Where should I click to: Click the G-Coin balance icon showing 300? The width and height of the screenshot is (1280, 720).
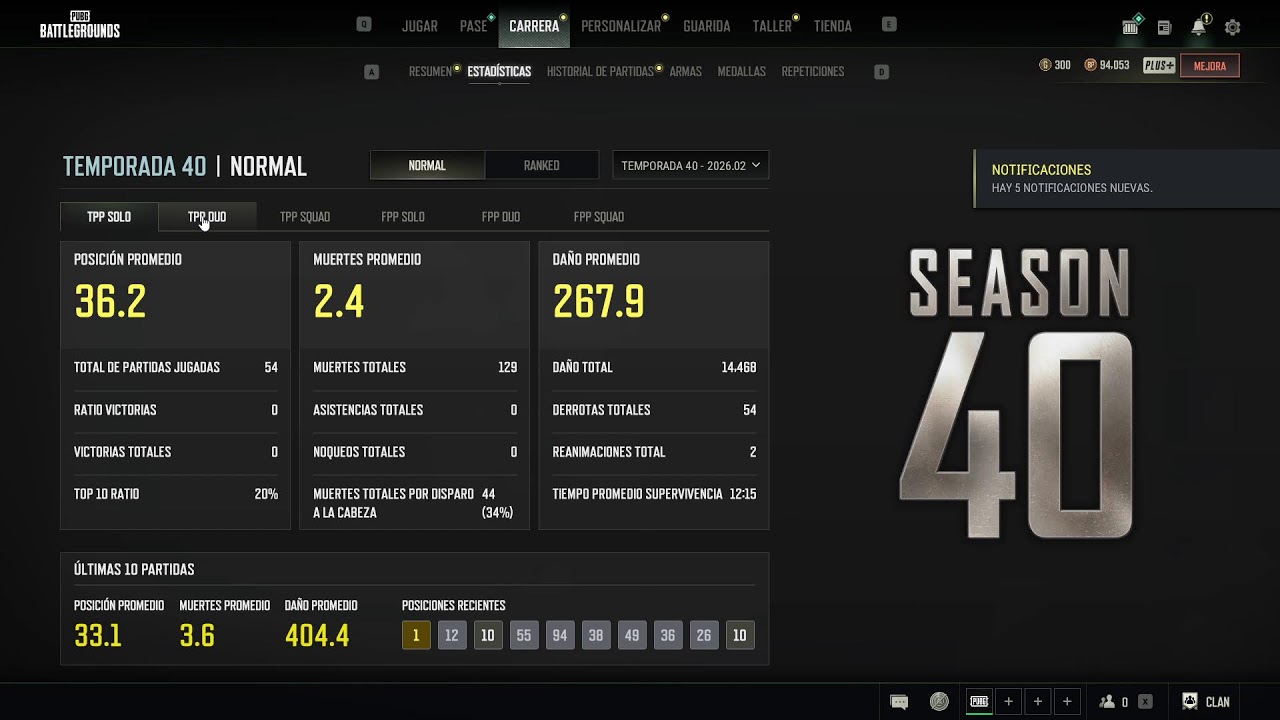coord(1046,65)
